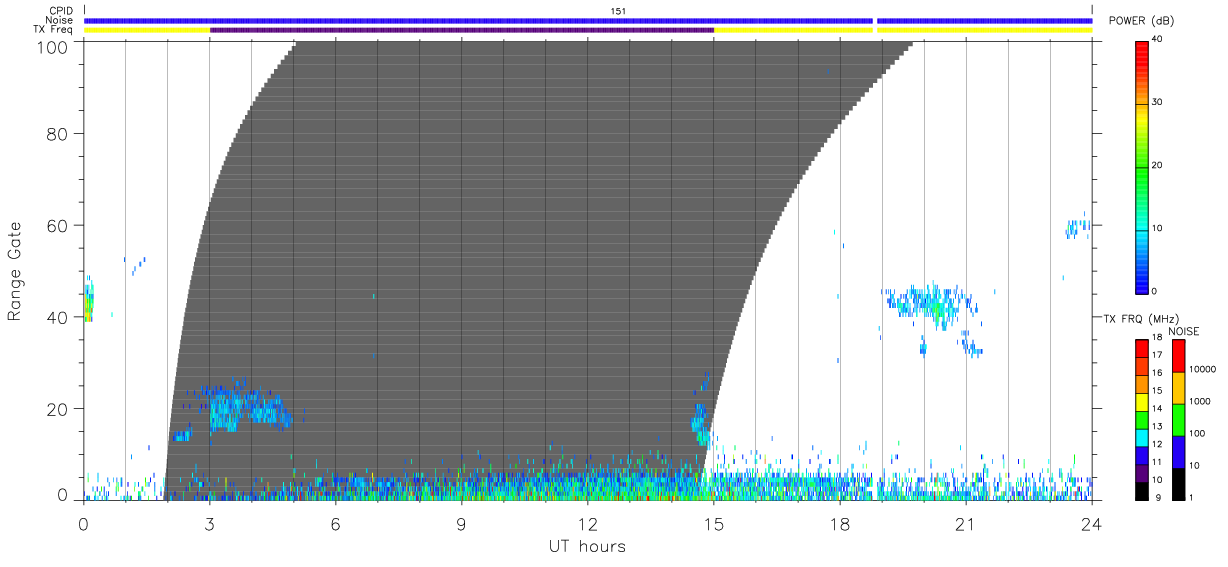Click the 15 tick on UT hours axis
Image resolution: width=1228 pixels, height=567 pixels.
pyautogui.click(x=713, y=523)
